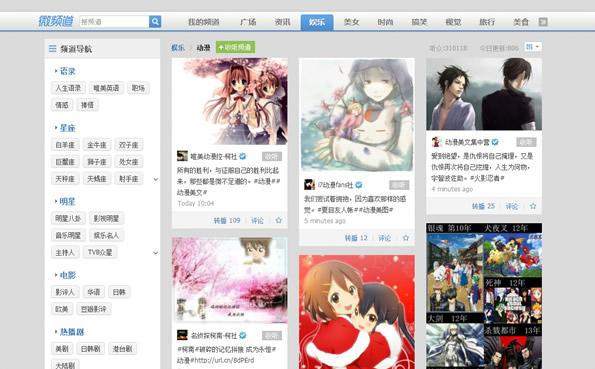The width and height of the screenshot is (595, 369).
Task: Switch to the 视觉 tab
Action: [453, 22]
